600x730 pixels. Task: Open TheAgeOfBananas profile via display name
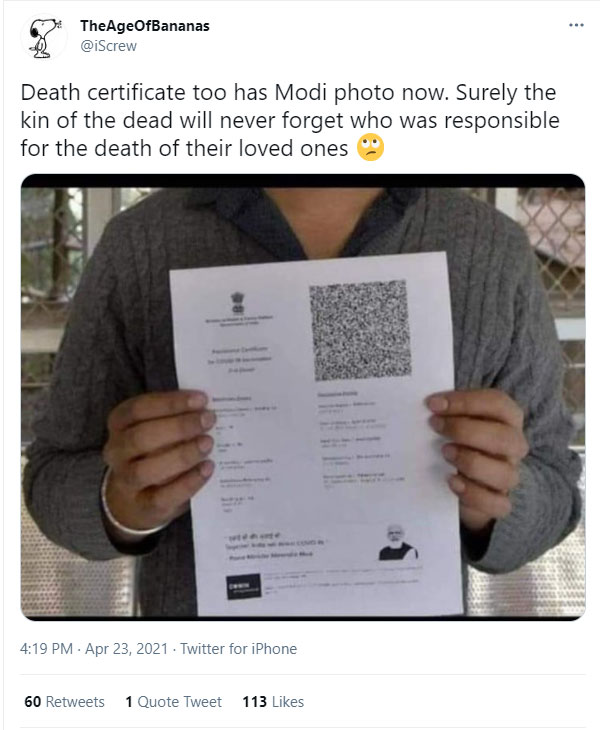144,26
